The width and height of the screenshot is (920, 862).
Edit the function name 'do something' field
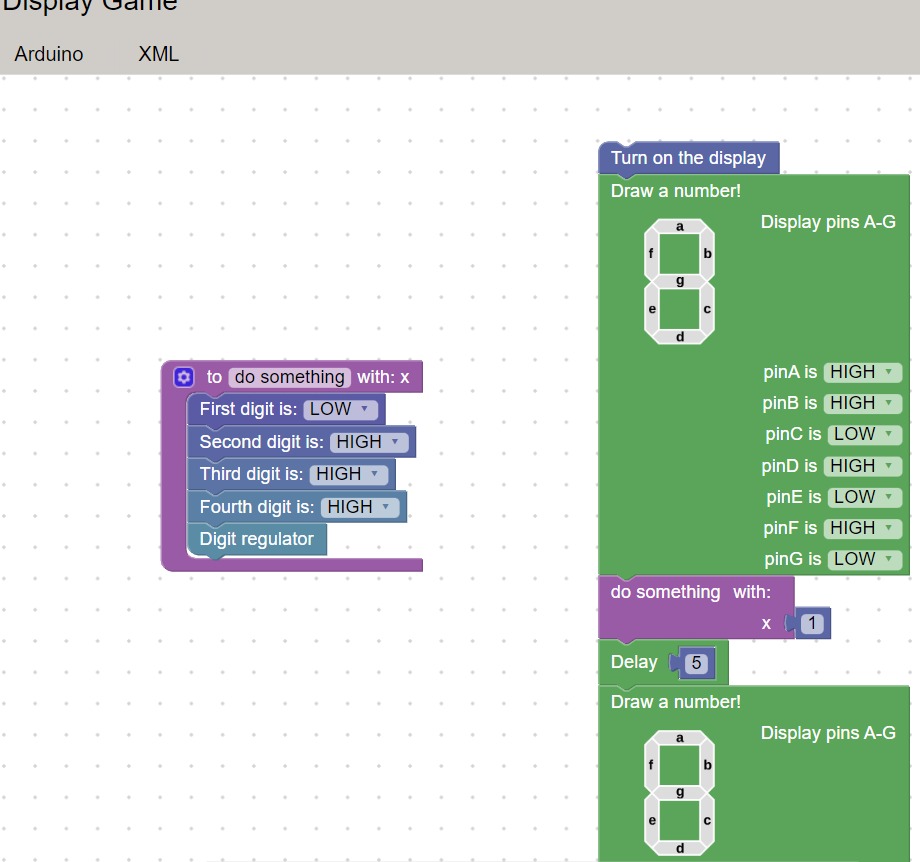289,377
